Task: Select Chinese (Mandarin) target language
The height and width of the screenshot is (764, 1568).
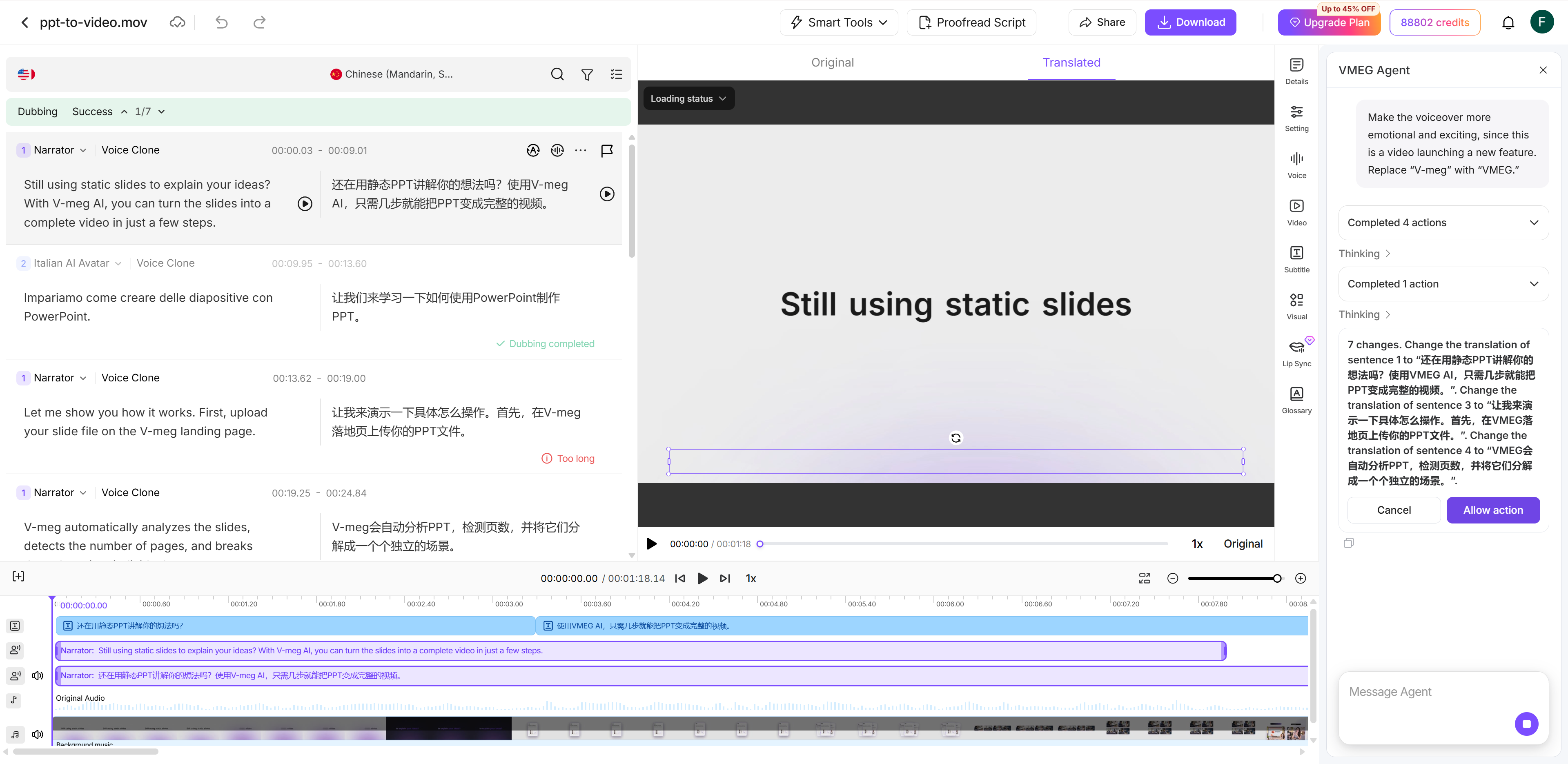Action: tap(392, 74)
